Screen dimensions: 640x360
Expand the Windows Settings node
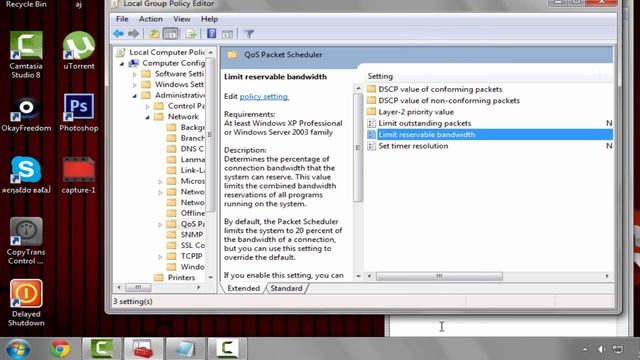(135, 85)
